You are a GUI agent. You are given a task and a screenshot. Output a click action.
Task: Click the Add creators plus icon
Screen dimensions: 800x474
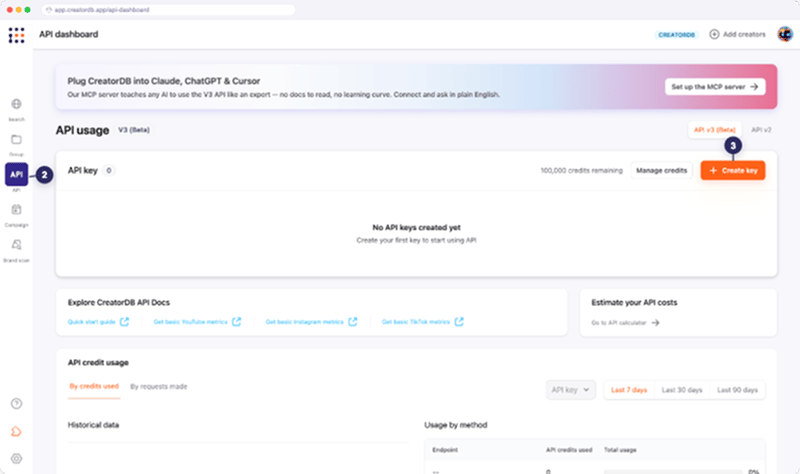tap(714, 34)
